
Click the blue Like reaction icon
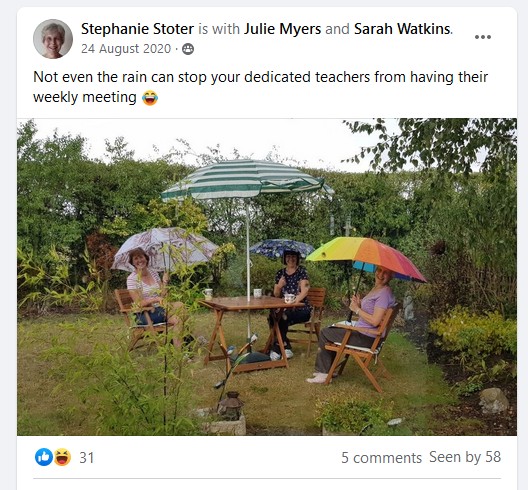[x=44, y=457]
